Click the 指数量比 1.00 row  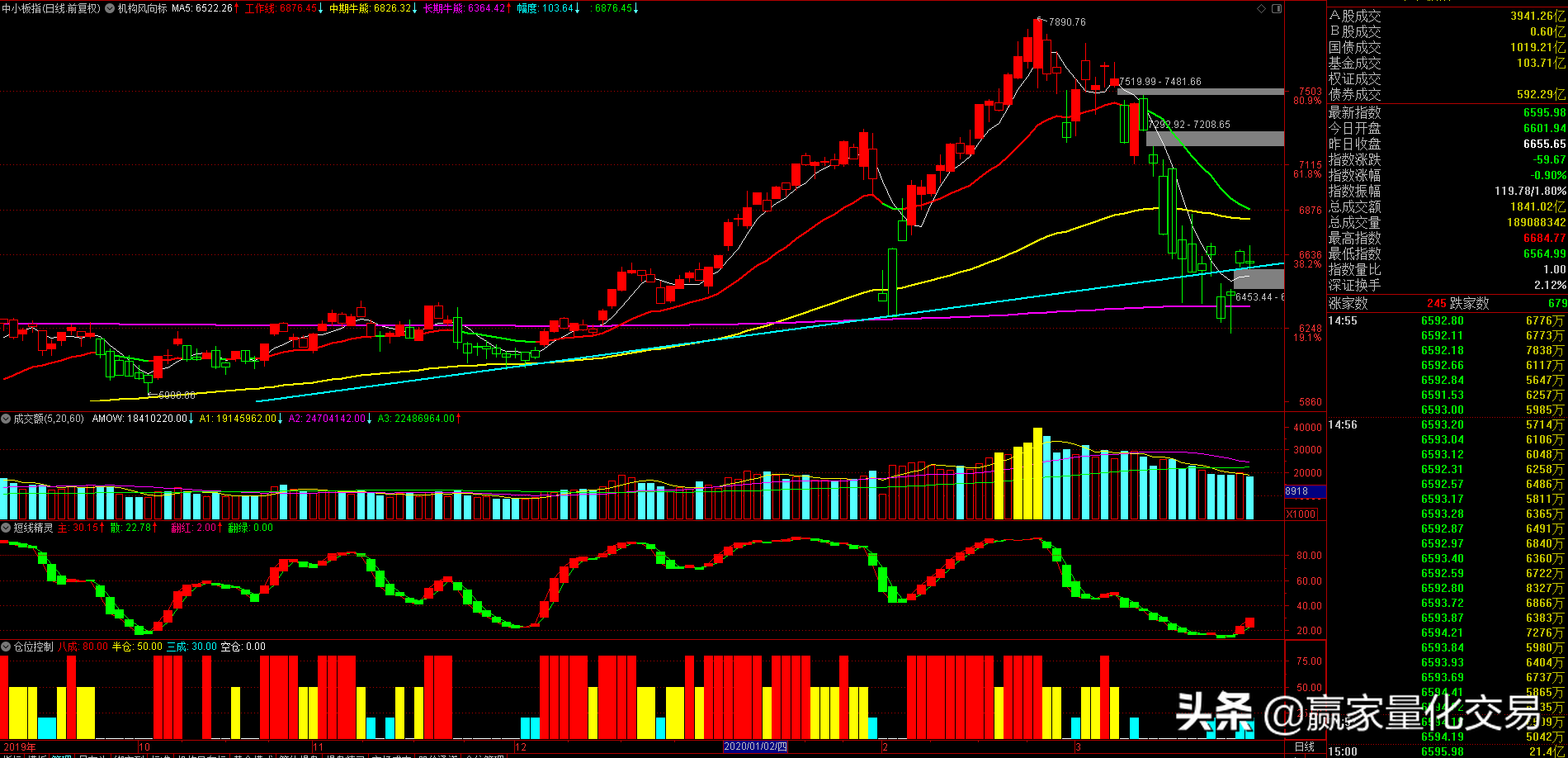[x=1447, y=269]
